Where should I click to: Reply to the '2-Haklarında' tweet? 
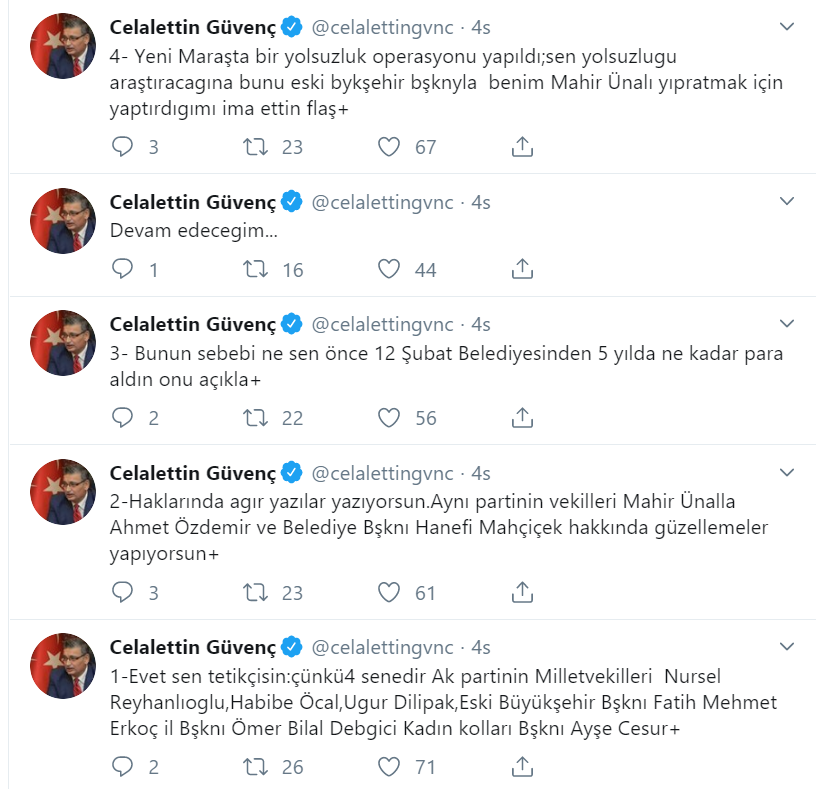[x=122, y=593]
